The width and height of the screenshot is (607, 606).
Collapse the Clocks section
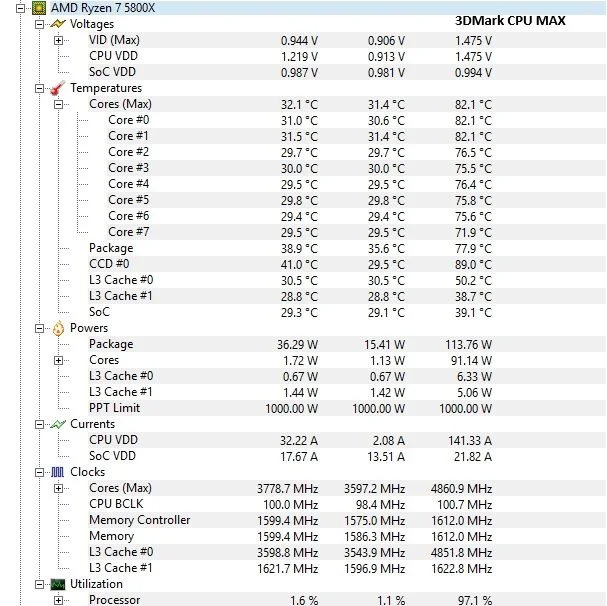coord(39,472)
